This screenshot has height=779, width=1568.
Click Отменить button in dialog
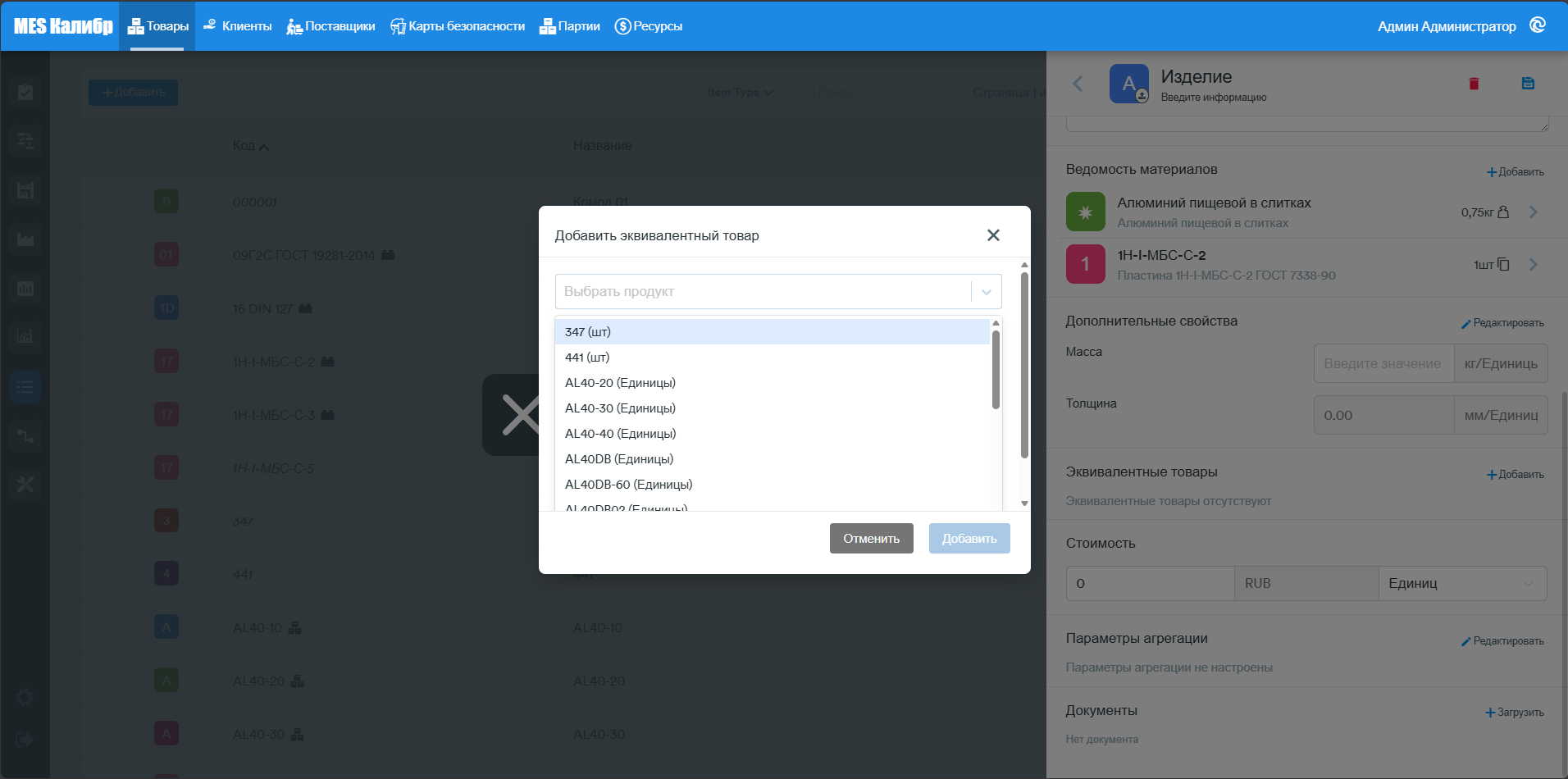(x=871, y=539)
